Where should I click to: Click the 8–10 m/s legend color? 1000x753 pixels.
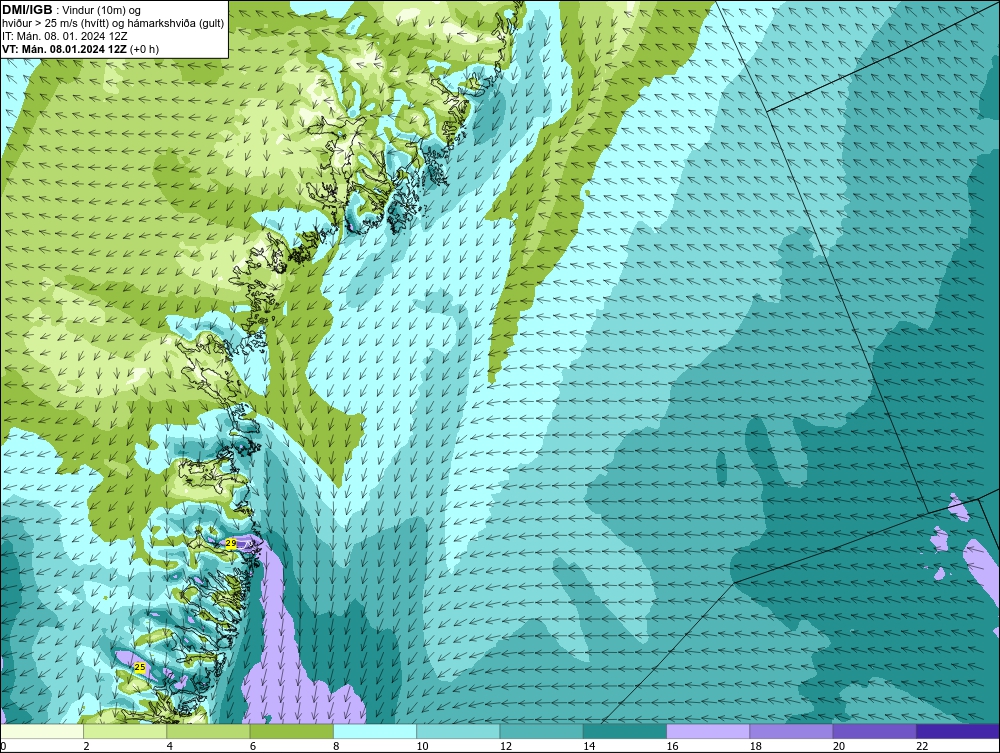point(375,731)
